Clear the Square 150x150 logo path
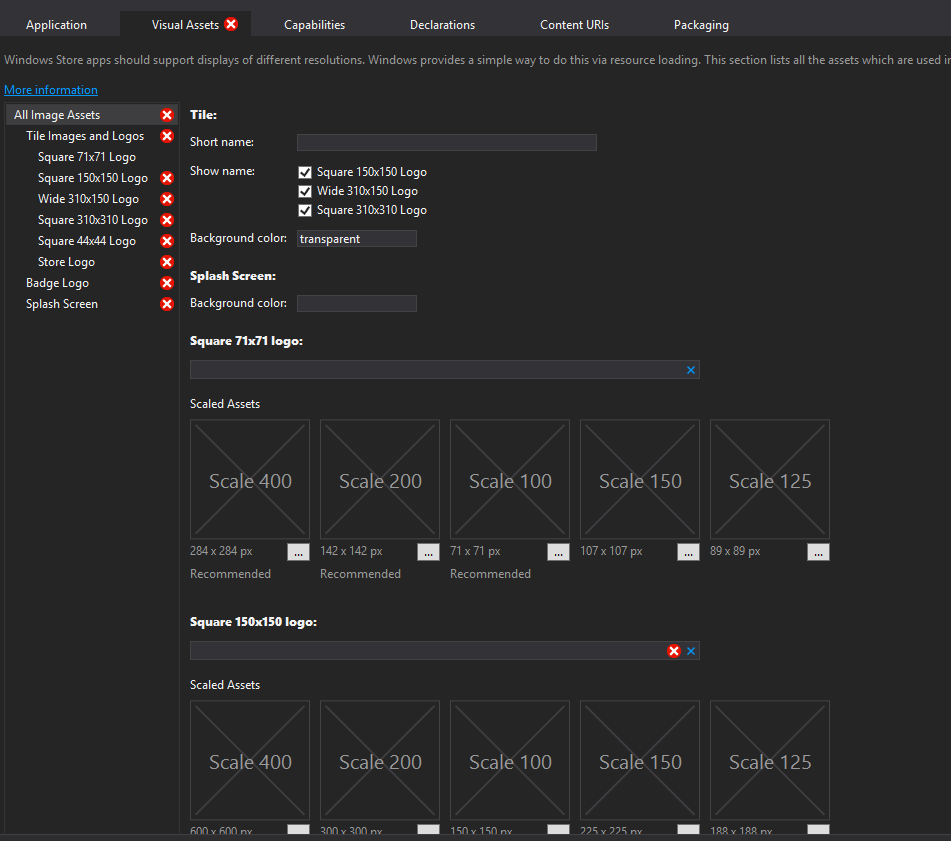The height and width of the screenshot is (841, 951). (x=691, y=651)
